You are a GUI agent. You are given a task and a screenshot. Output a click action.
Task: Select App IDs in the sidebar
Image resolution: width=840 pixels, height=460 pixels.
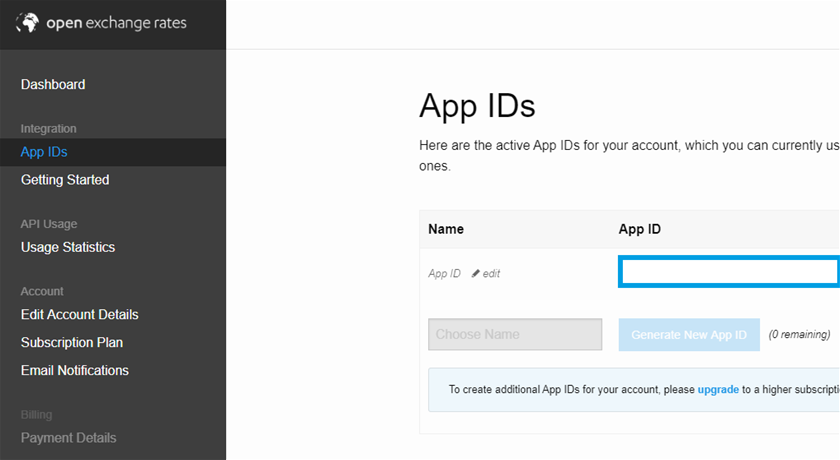tap(44, 152)
